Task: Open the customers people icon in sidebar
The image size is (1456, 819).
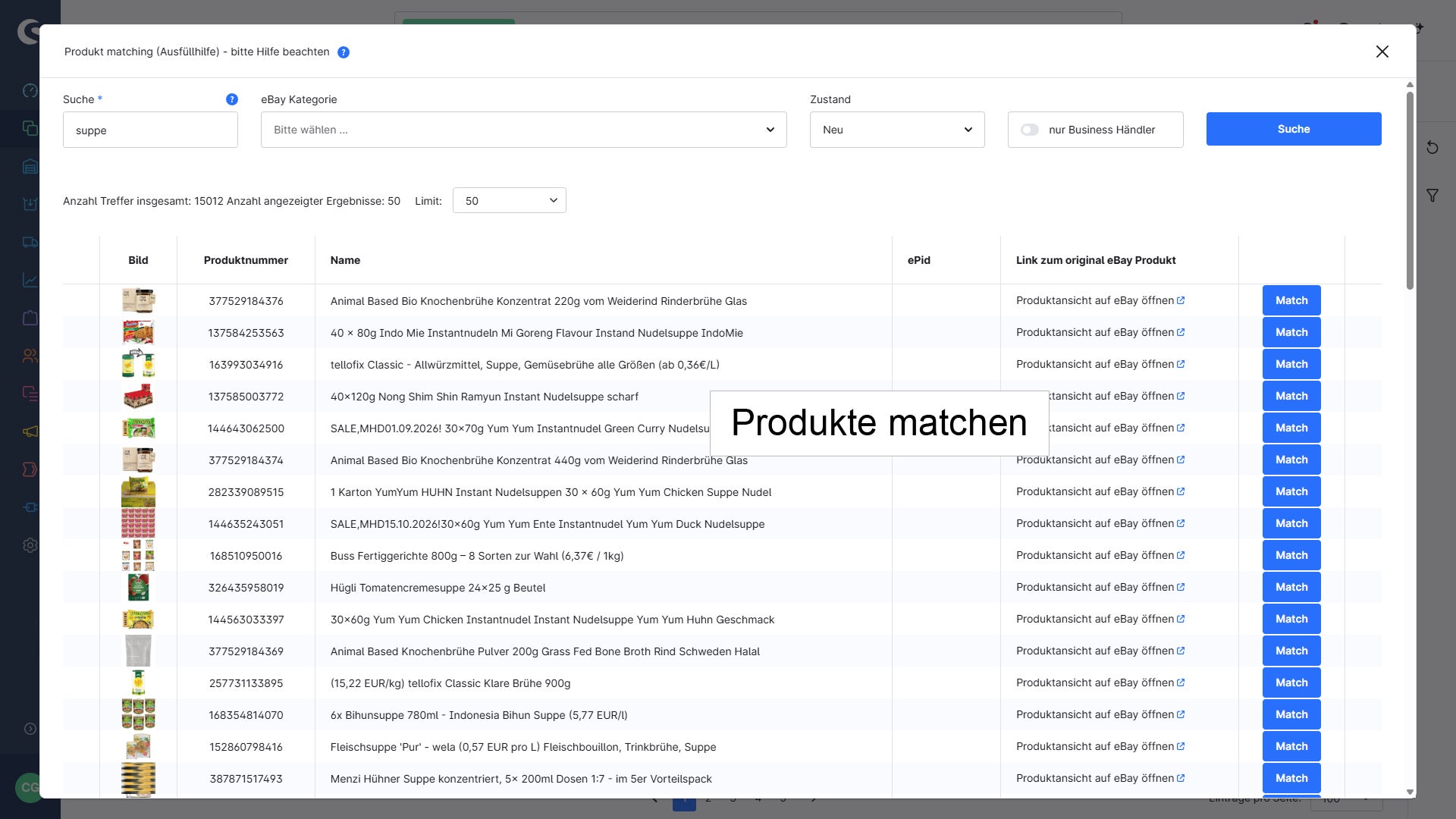Action: (30, 356)
